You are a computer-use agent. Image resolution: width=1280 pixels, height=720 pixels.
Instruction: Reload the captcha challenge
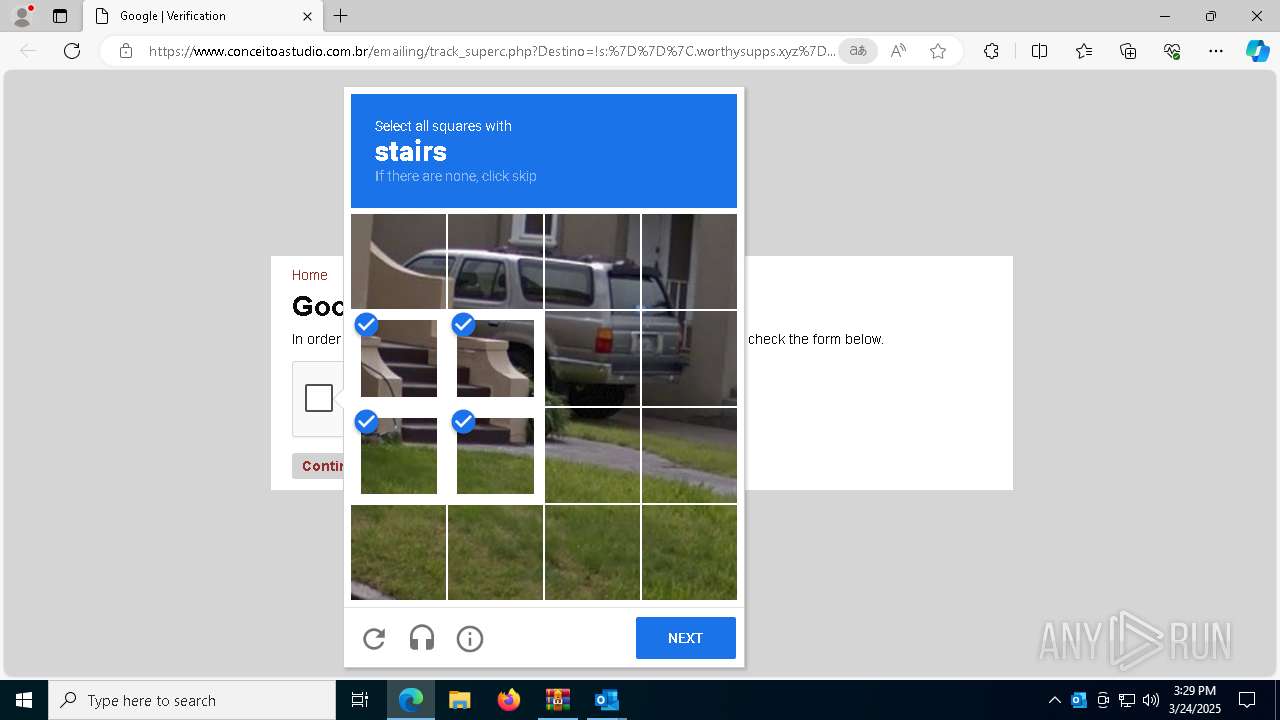click(x=374, y=638)
